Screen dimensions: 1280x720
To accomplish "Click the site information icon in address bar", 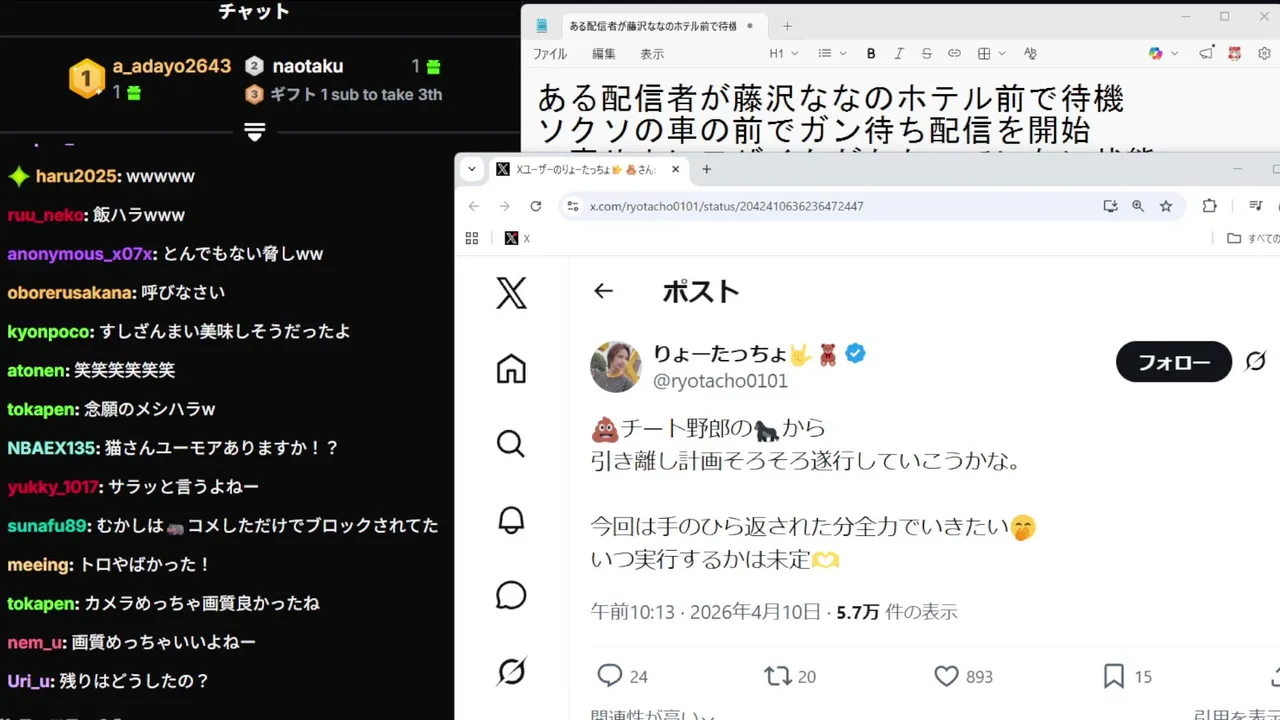I will pyautogui.click(x=572, y=206).
